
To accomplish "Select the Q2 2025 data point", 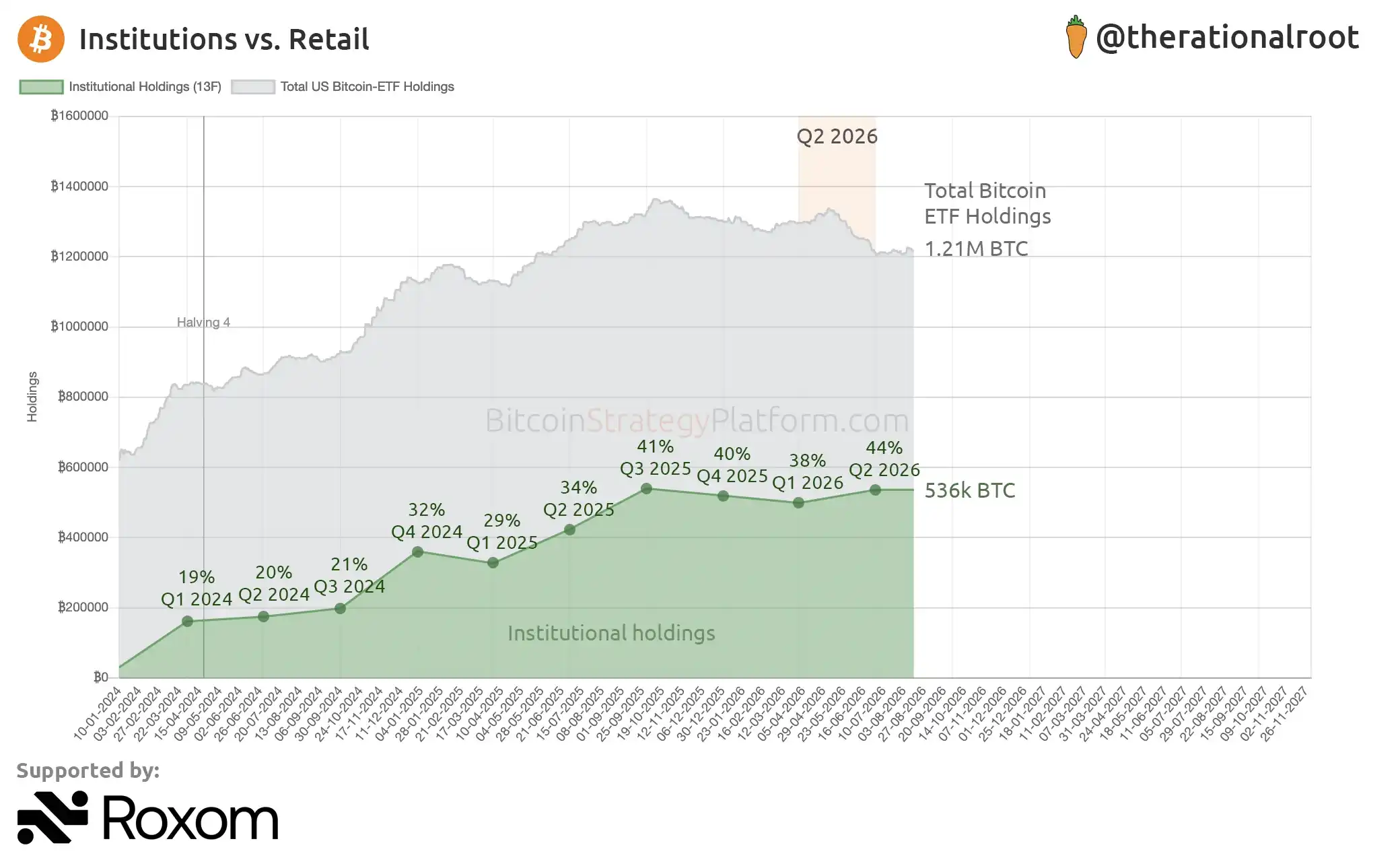I will 569,529.
